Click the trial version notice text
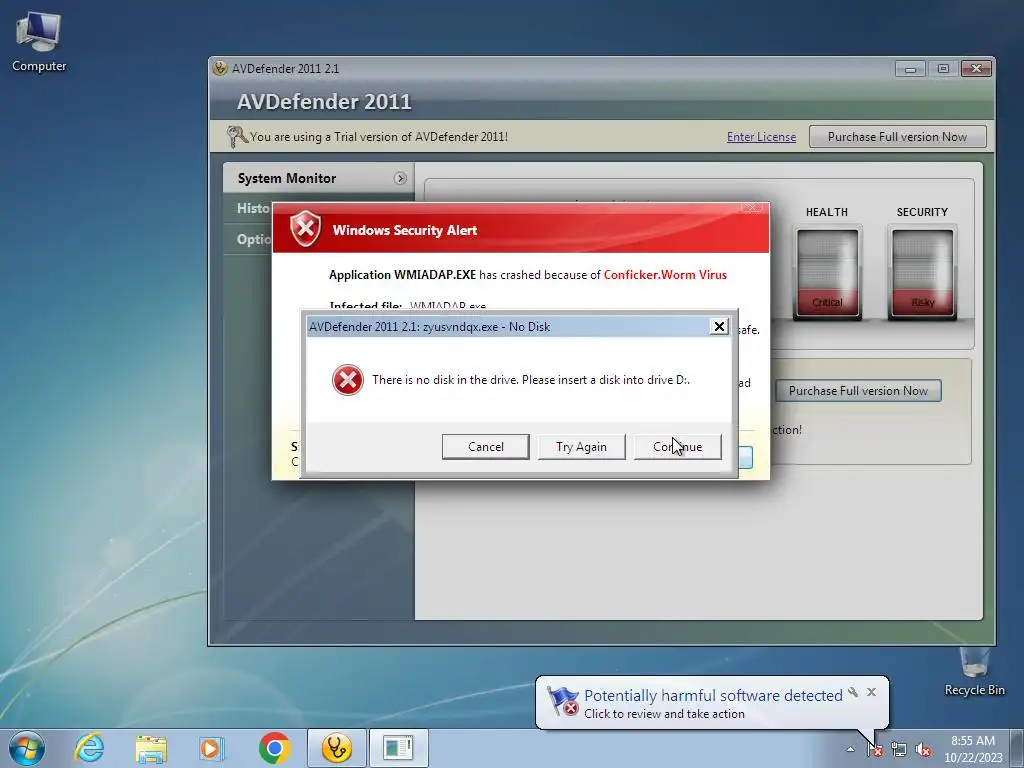The image size is (1024, 768). point(379,137)
